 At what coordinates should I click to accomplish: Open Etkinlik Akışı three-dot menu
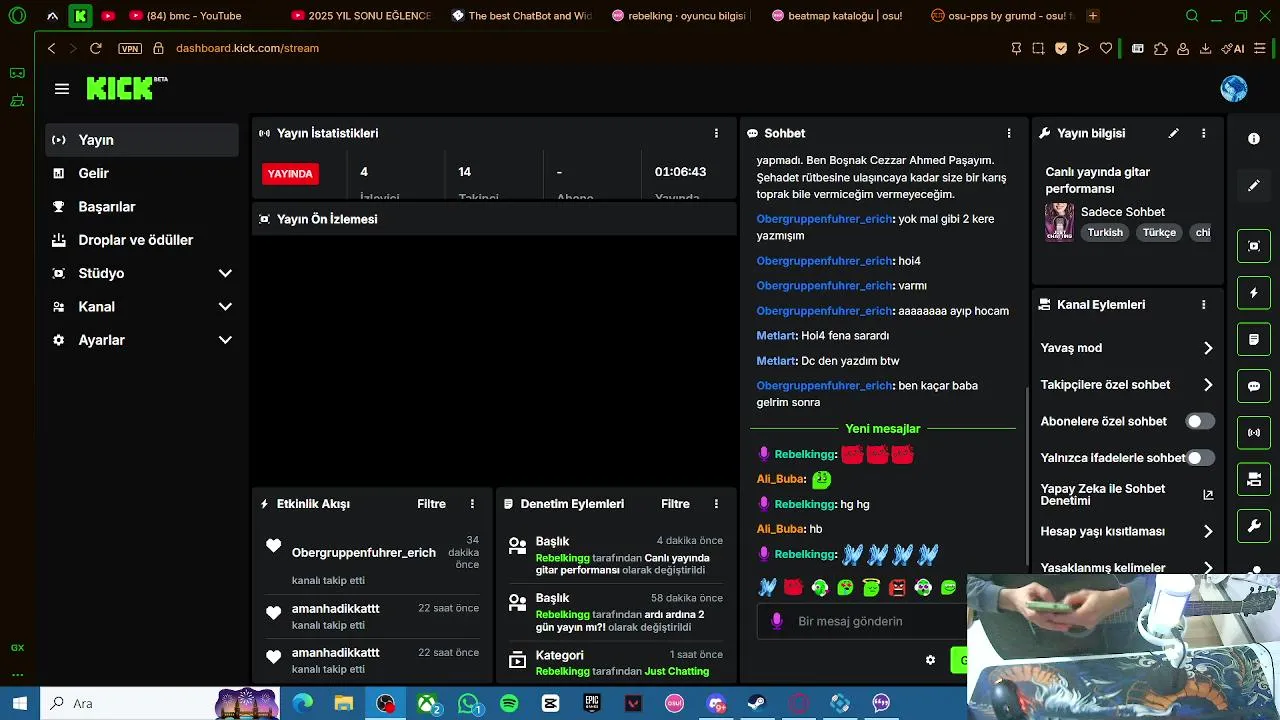[x=473, y=504]
